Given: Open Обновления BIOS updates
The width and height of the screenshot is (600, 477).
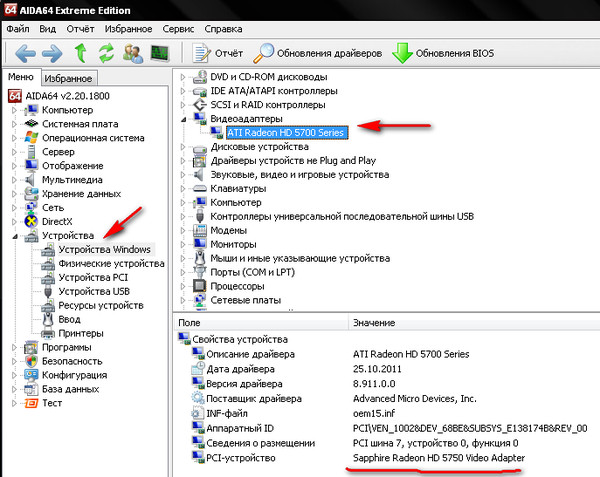Looking at the screenshot, I should (443, 53).
